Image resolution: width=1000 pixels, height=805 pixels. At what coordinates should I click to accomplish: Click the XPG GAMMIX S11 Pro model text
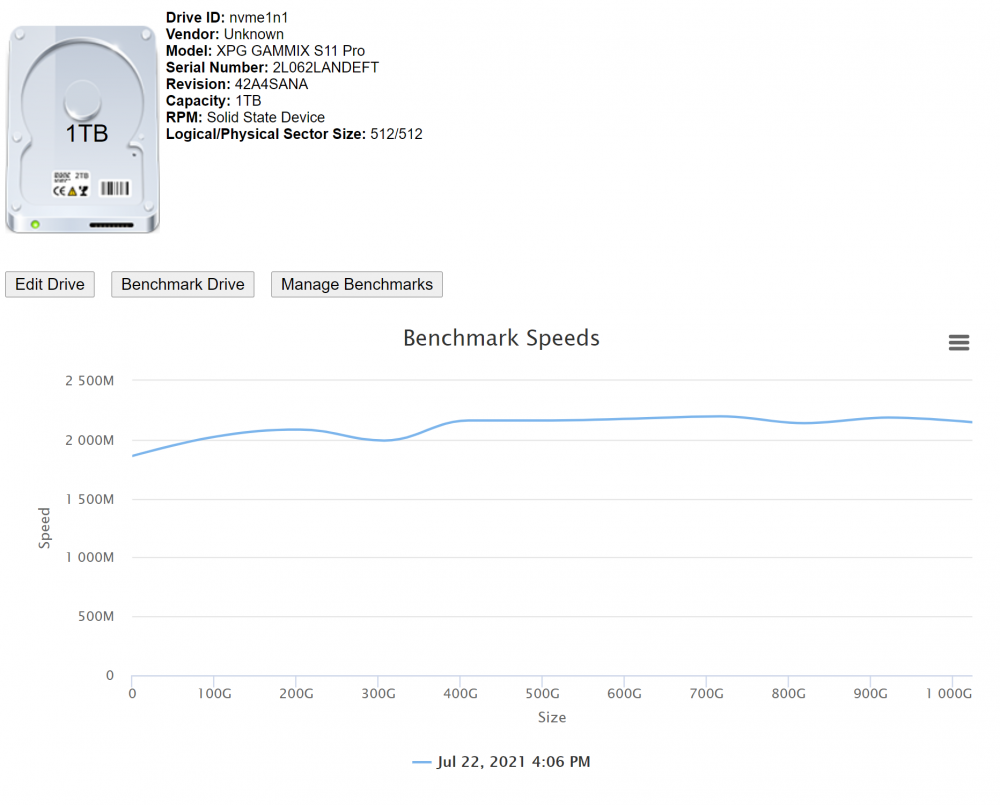tap(291, 51)
